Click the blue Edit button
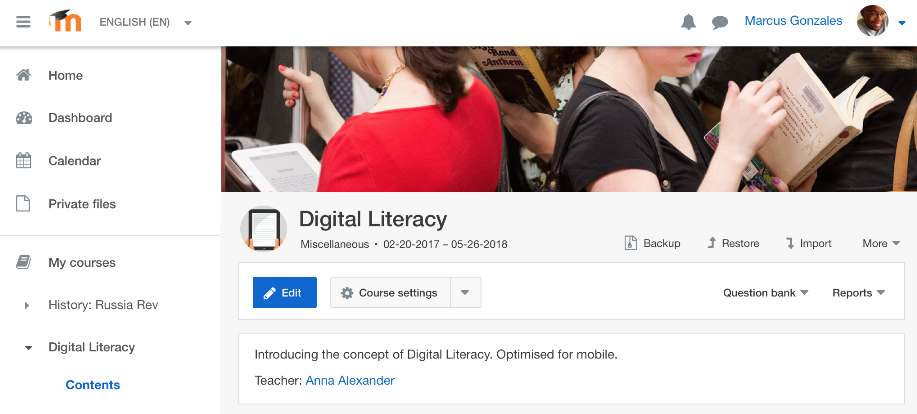 coord(285,292)
